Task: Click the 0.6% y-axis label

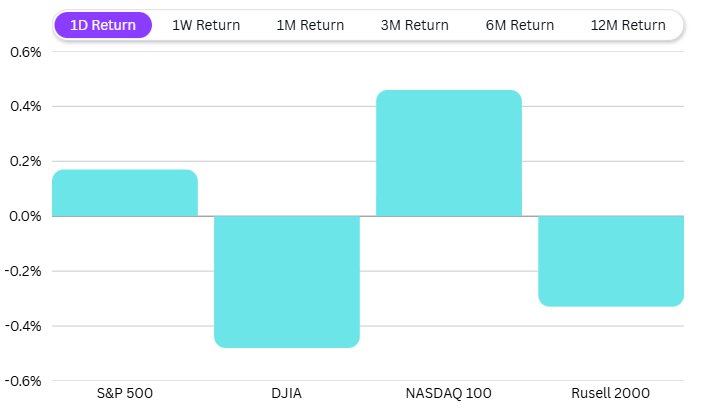Action: (25, 51)
